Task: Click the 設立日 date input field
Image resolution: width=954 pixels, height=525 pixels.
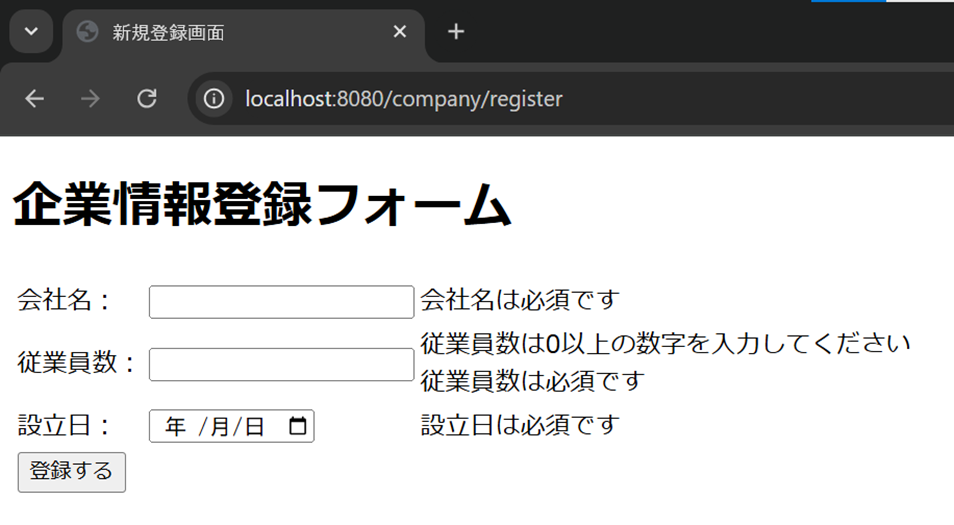Action: click(x=232, y=426)
